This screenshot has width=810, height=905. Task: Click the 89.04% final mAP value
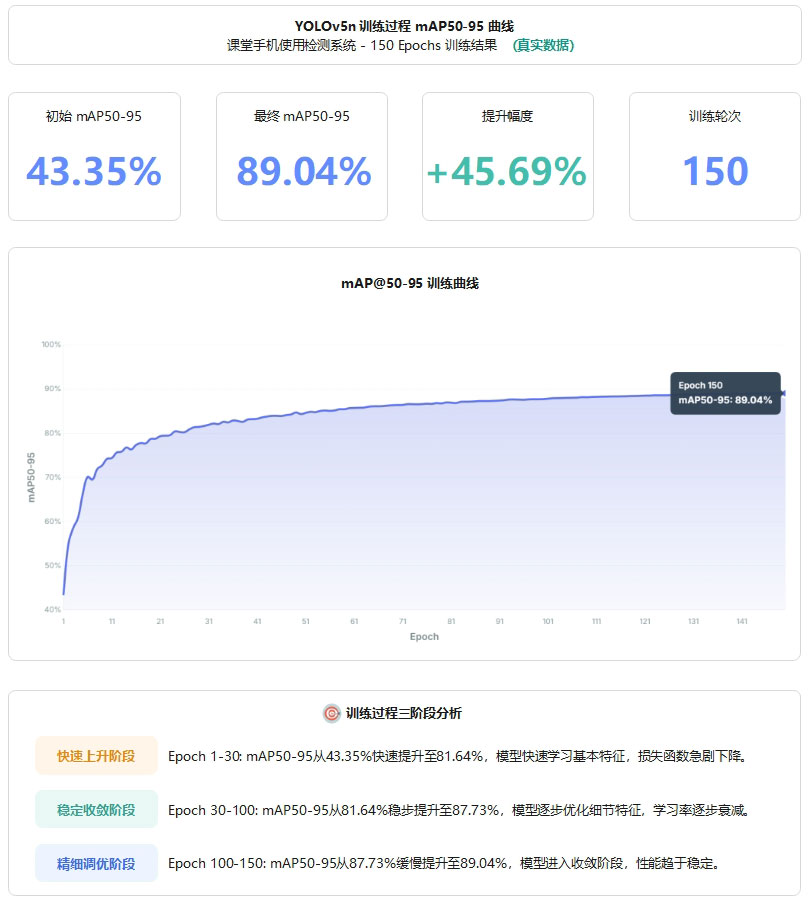pyautogui.click(x=304, y=171)
